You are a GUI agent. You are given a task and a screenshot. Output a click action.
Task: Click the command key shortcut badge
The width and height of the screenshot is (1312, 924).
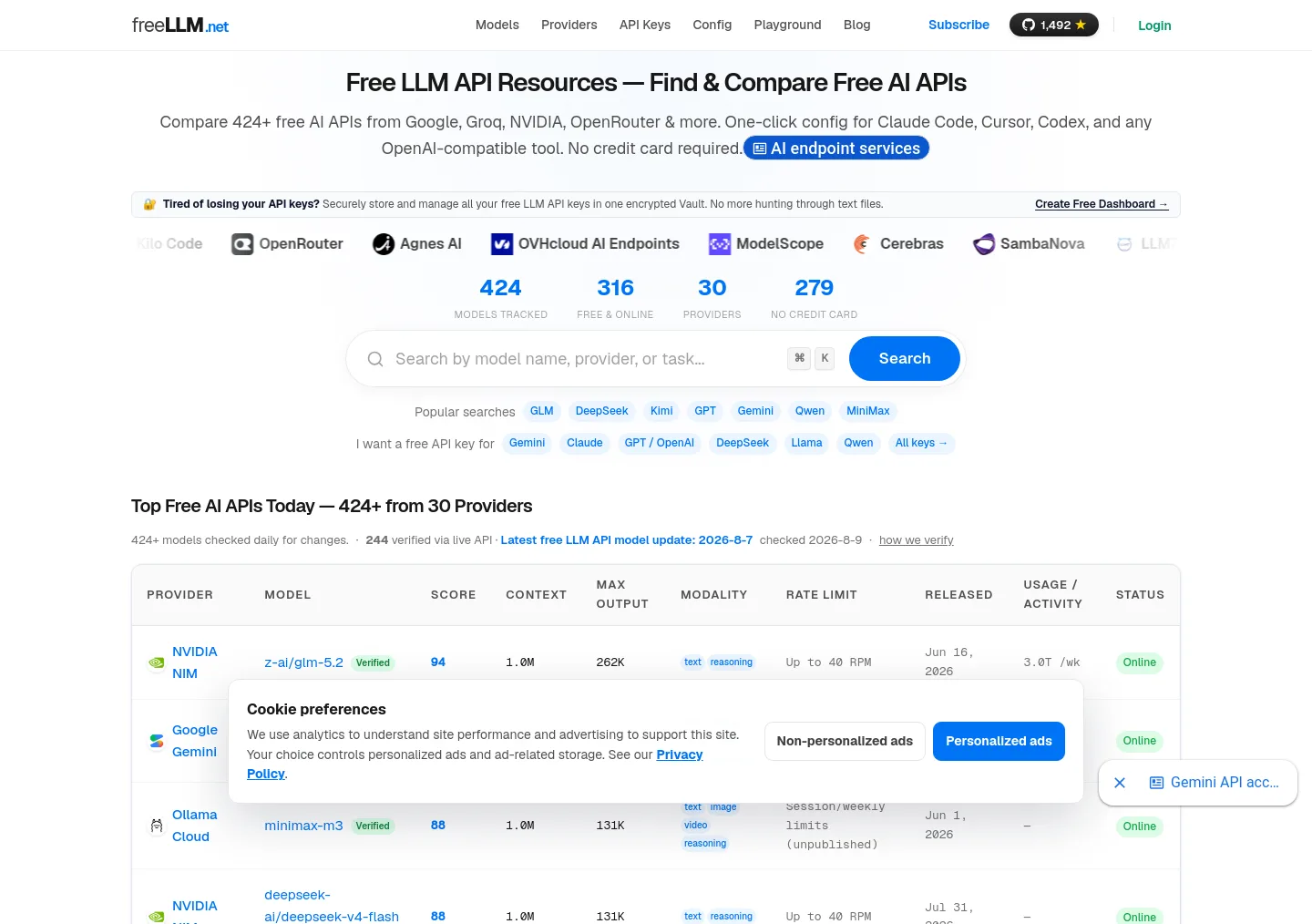799,358
